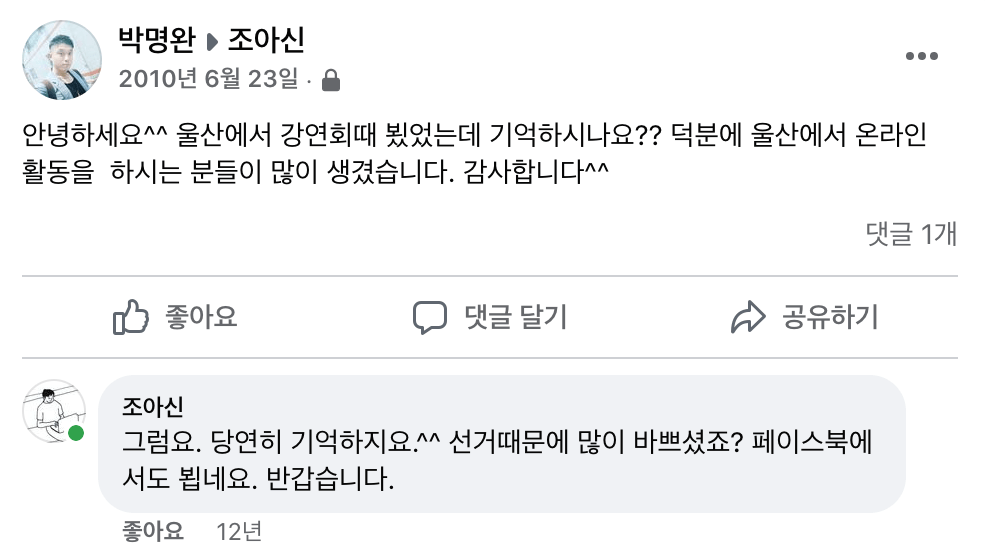
Task: Click the triangle arrow between the two names
Action: pyautogui.click(x=211, y=42)
